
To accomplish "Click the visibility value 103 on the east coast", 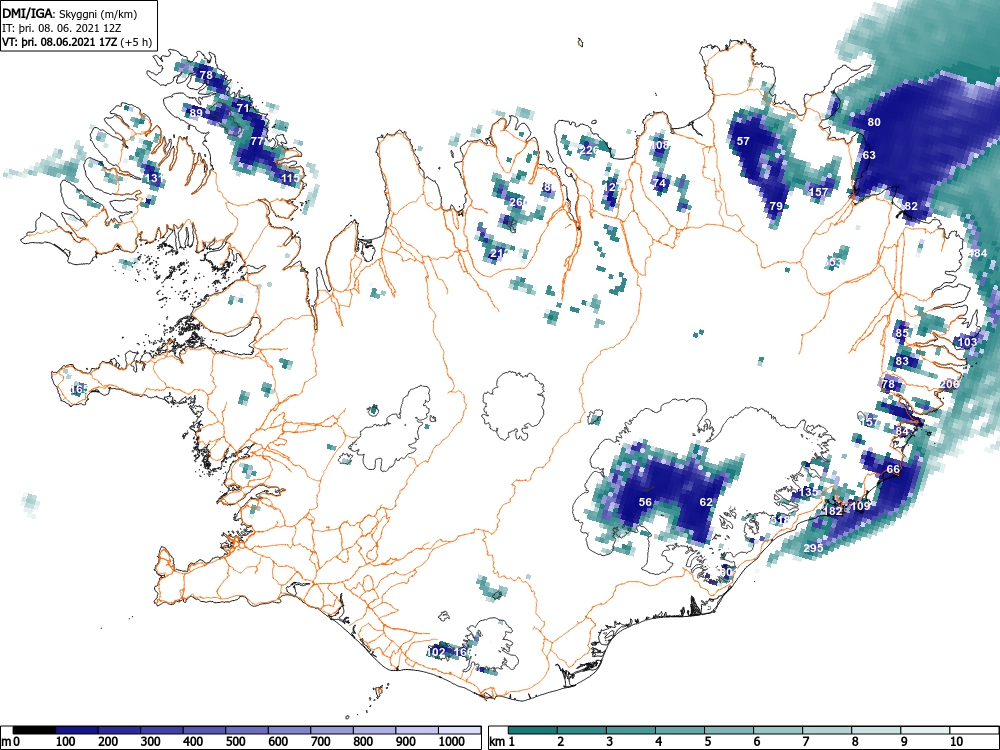I will [967, 342].
